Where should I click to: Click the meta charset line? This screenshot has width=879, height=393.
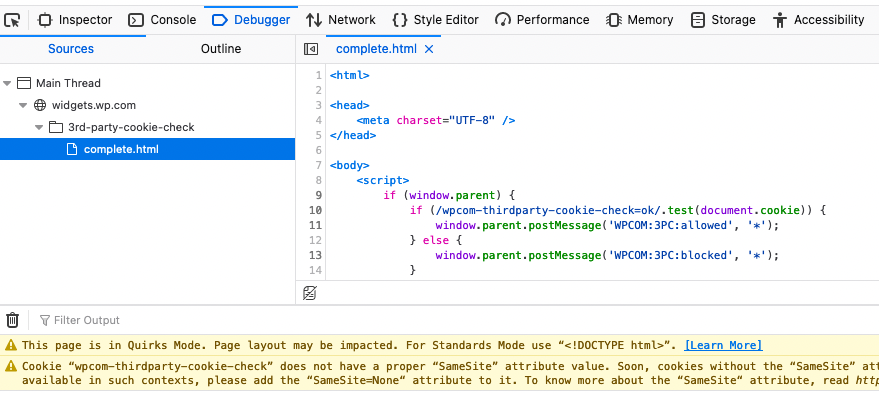436,120
